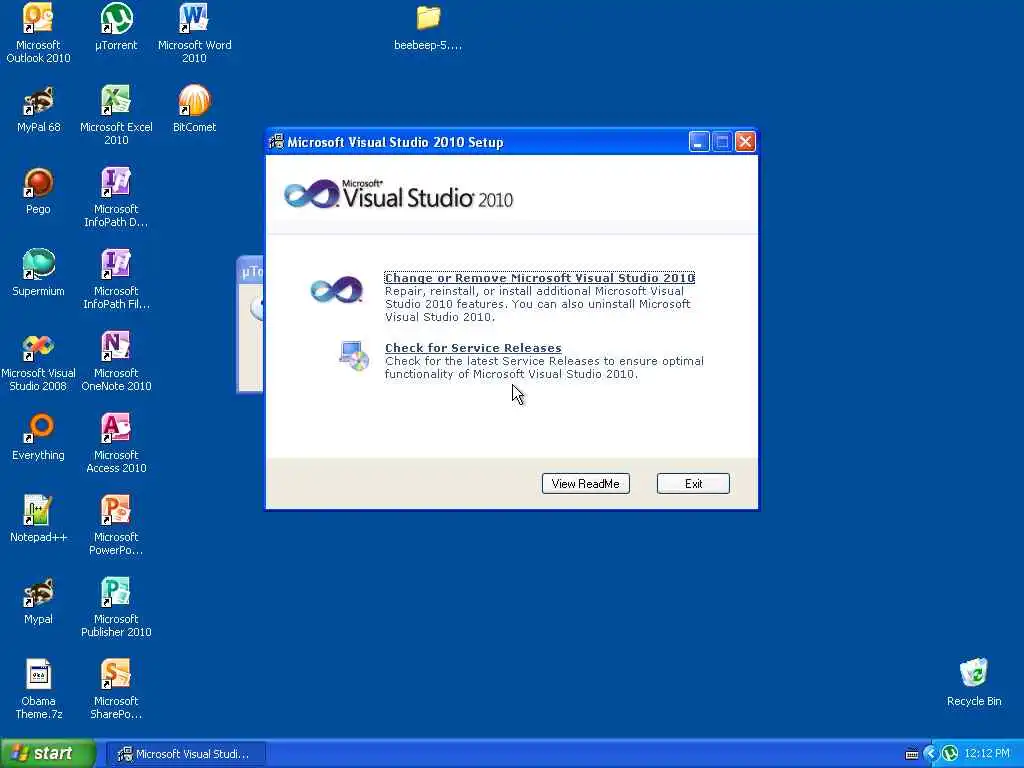Viewport: 1024px width, 768px height.
Task: Click the Exit button in Setup
Action: (693, 484)
